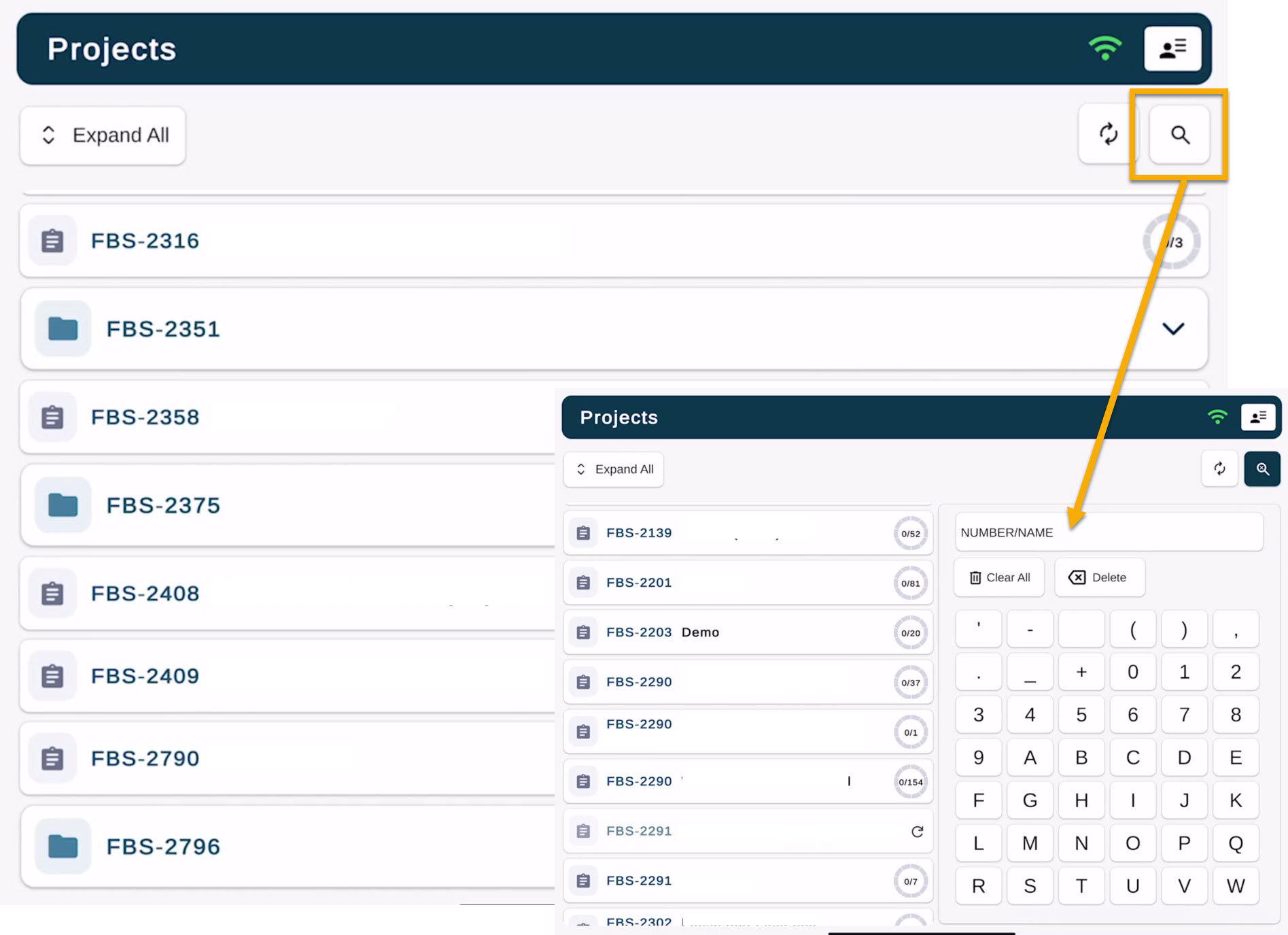The image size is (1288, 935).
Task: Open FBS-2796 folder entry
Action: (x=163, y=847)
